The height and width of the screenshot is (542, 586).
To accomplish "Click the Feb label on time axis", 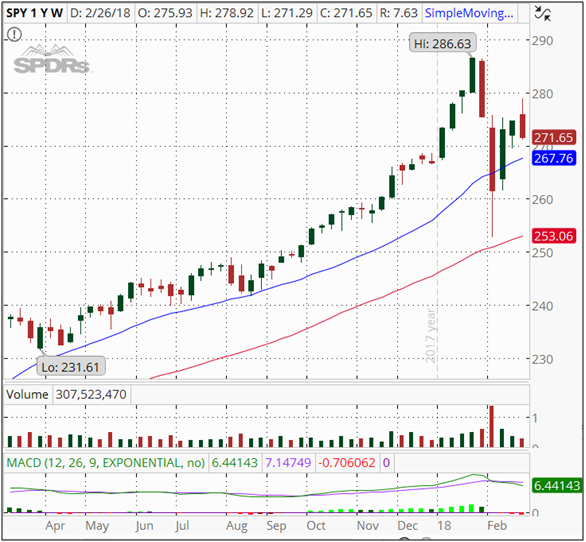I will tap(497, 526).
